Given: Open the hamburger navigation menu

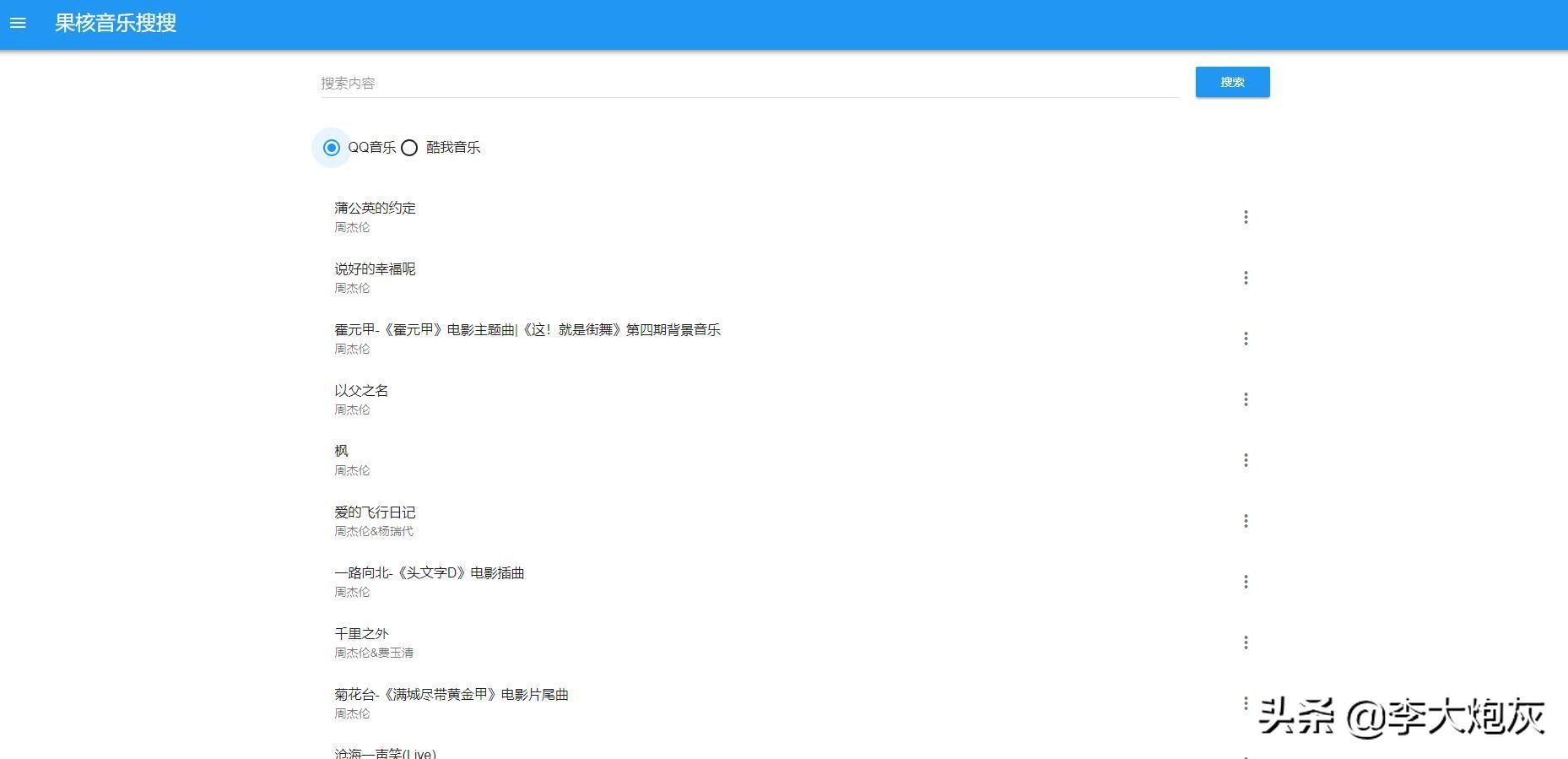Looking at the screenshot, I should pyautogui.click(x=18, y=24).
